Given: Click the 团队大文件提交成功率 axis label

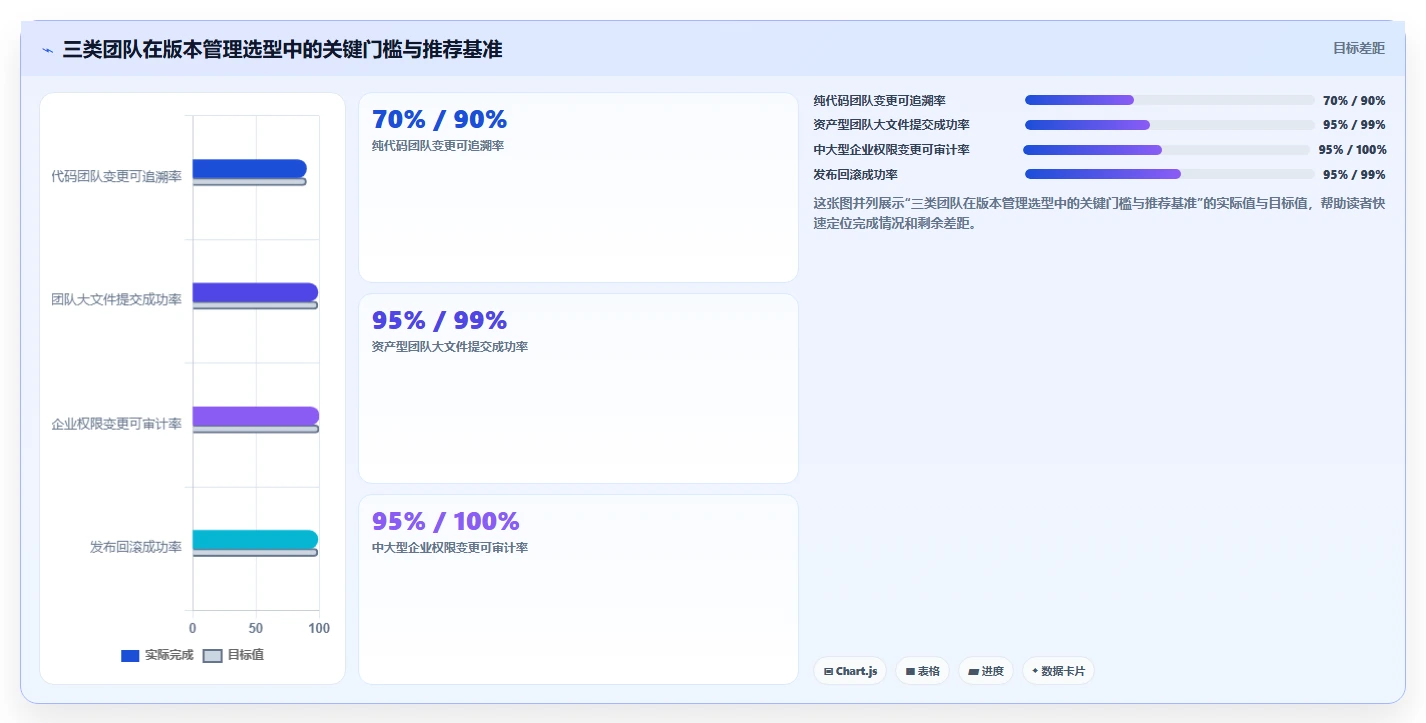Looking at the screenshot, I should click(x=116, y=300).
